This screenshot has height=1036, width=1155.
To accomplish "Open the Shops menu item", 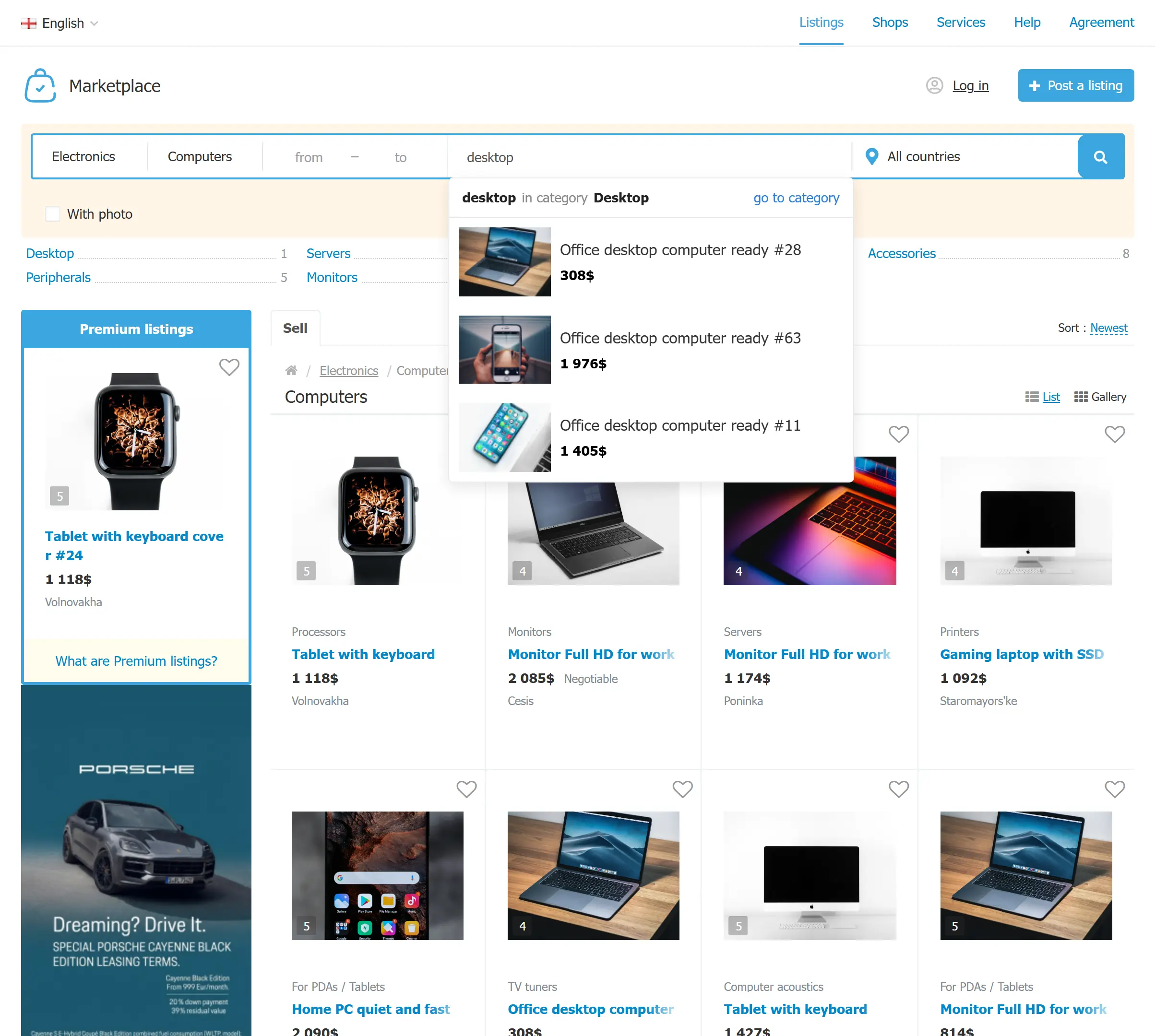I will pos(890,22).
